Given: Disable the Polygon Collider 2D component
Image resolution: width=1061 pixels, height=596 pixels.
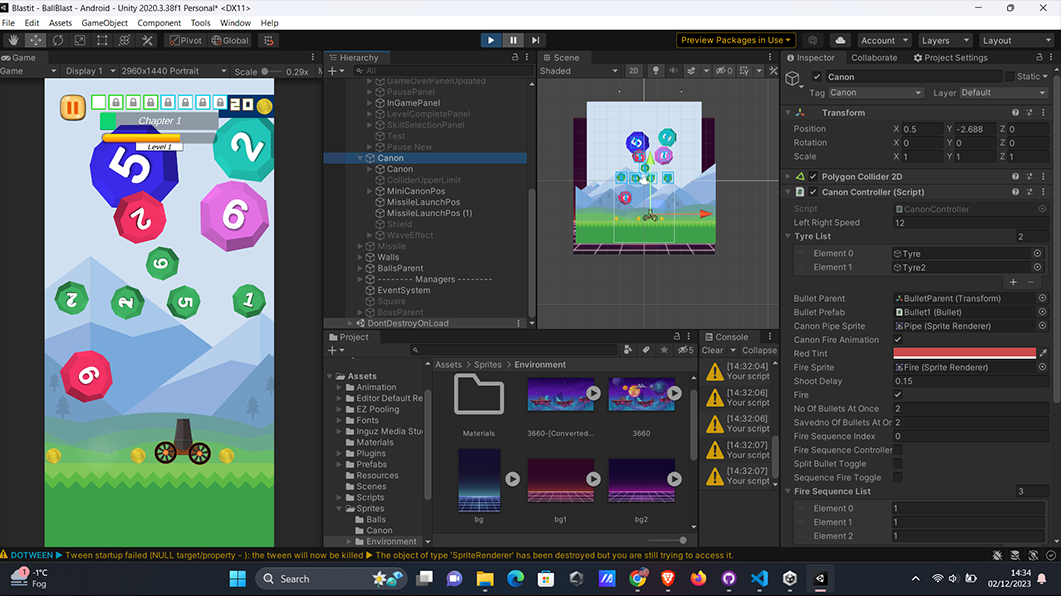Looking at the screenshot, I should point(813,177).
